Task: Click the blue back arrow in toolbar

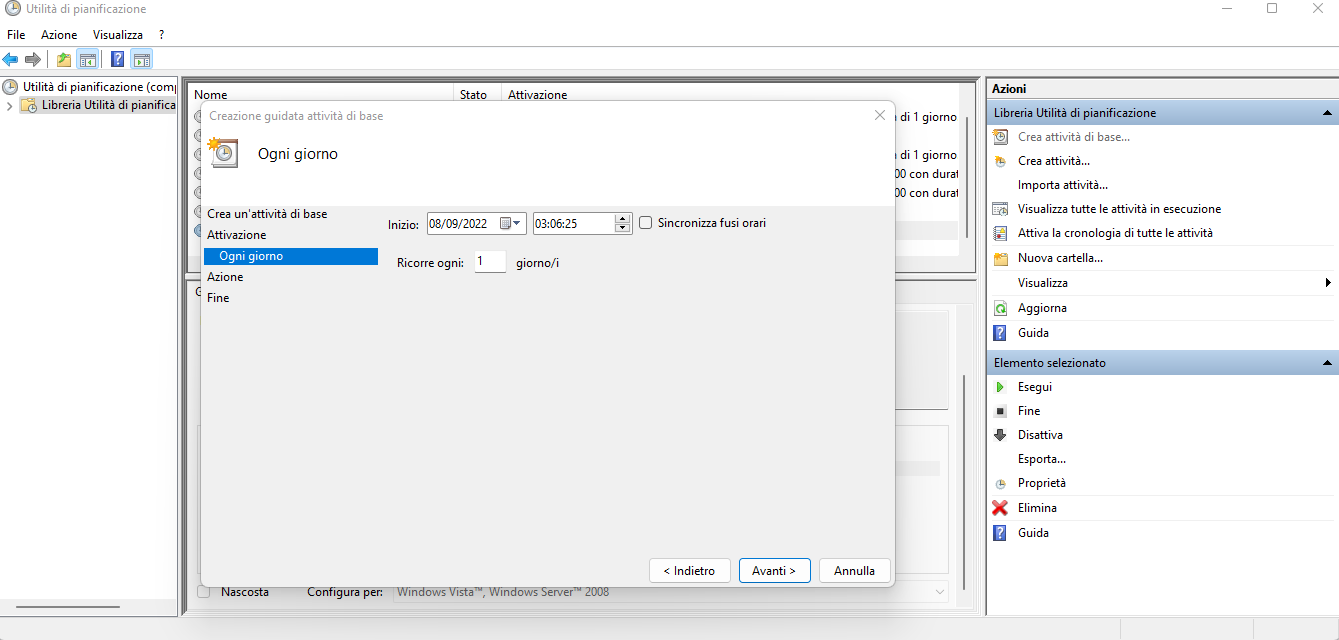Action: pos(11,59)
